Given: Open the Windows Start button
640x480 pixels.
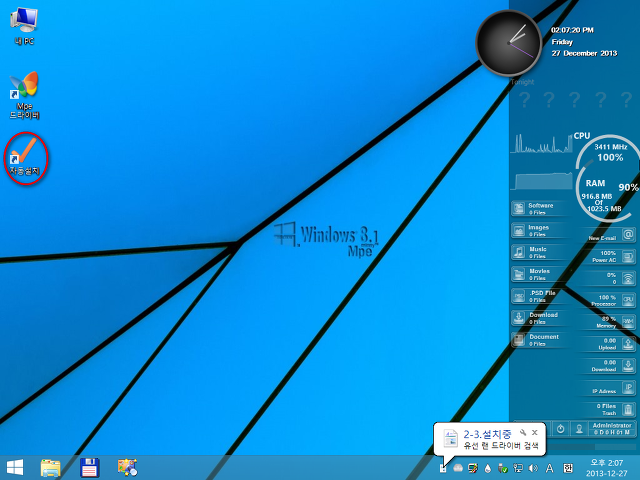Looking at the screenshot, I should point(15,467).
